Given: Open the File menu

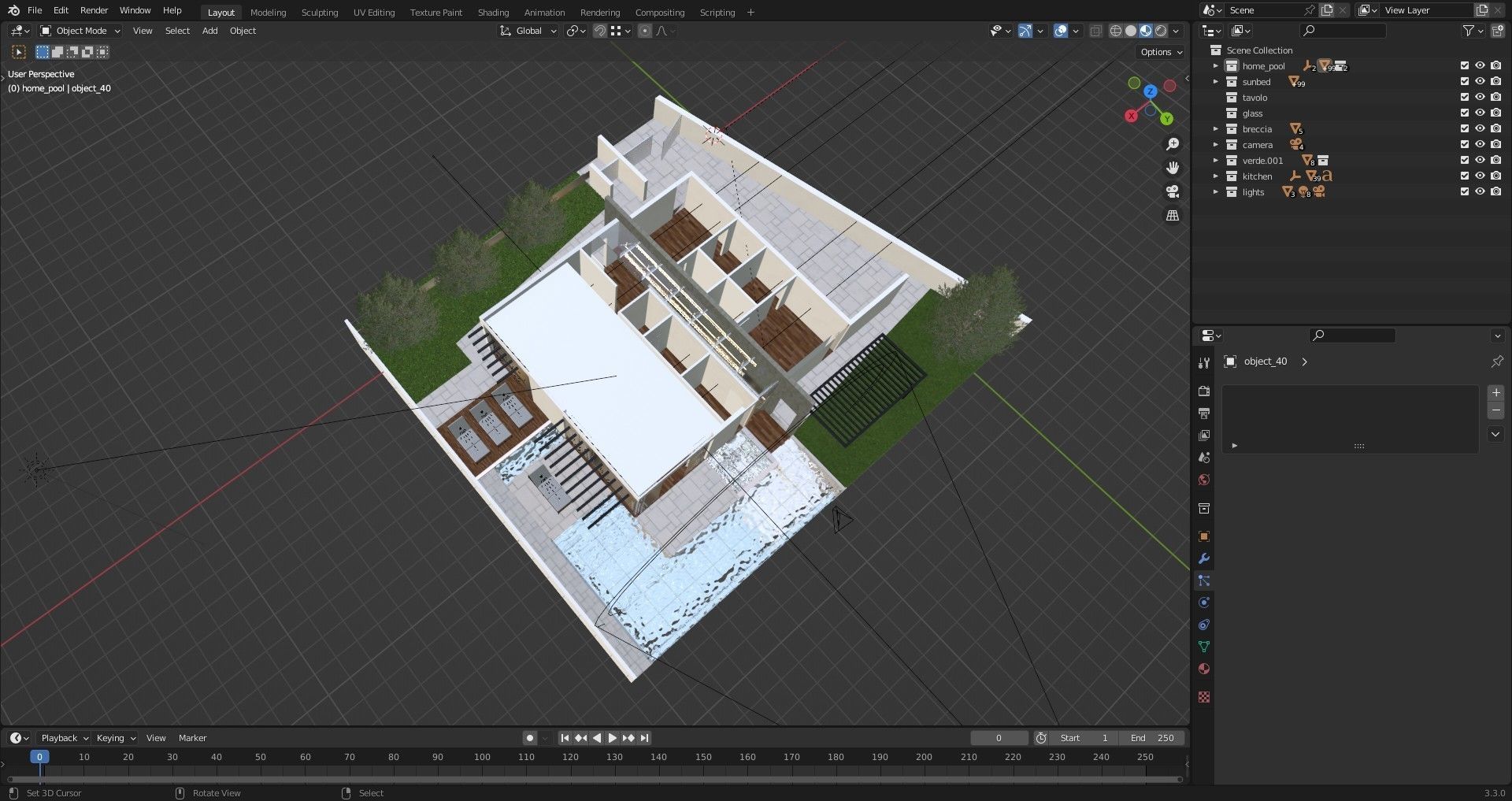Looking at the screenshot, I should 35,10.
